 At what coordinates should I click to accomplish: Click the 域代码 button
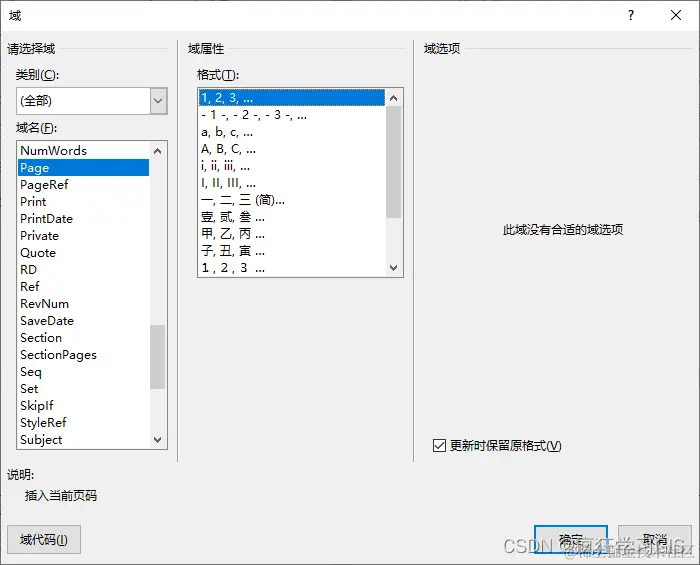point(44,540)
